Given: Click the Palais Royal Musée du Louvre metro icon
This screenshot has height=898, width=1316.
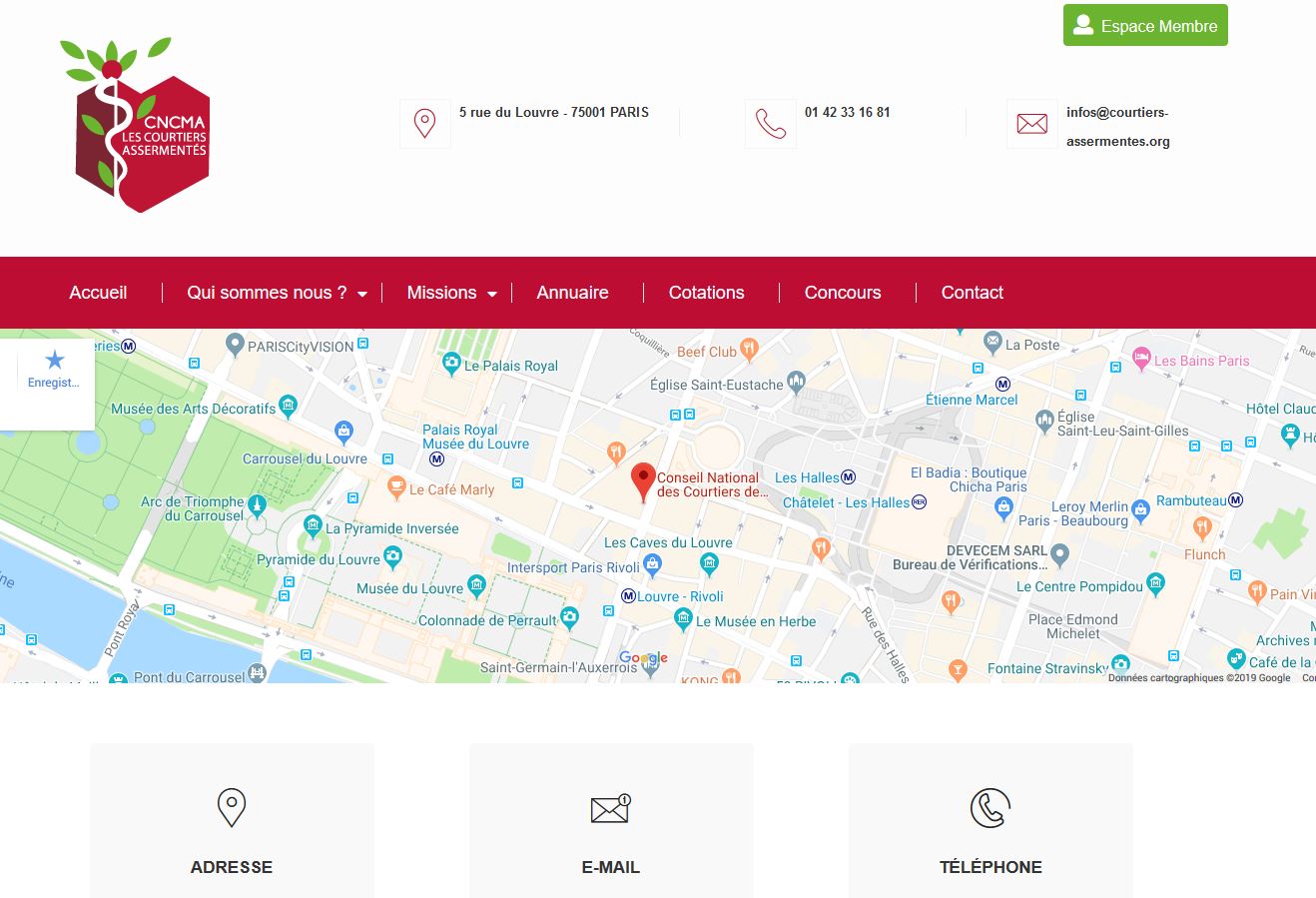Looking at the screenshot, I should (x=436, y=459).
